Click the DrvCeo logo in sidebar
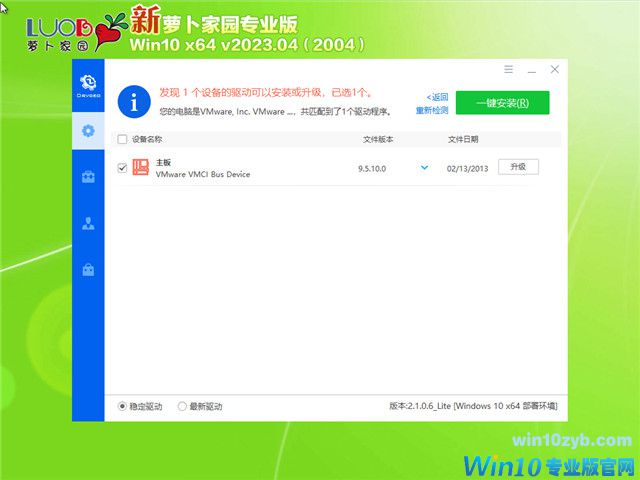Viewport: 640px width, 480px height. 88,83
